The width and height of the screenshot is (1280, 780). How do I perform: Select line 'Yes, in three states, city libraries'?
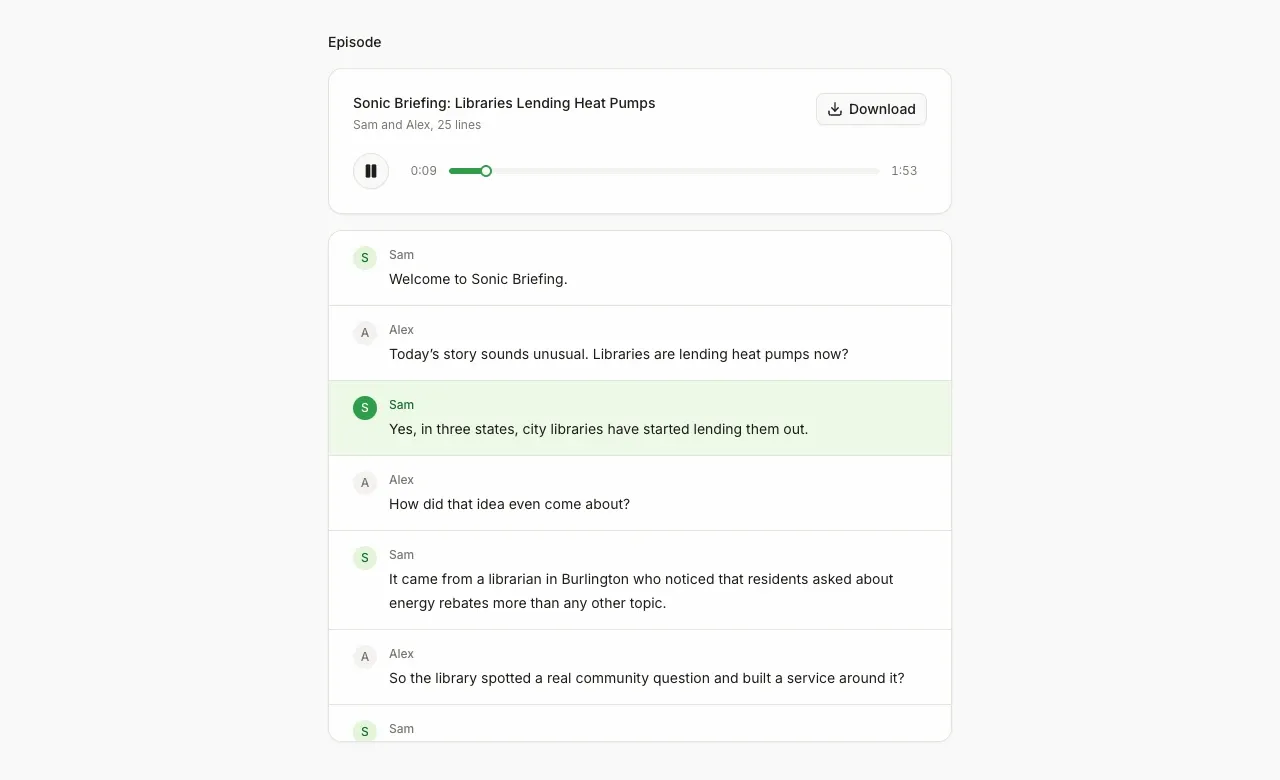pyautogui.click(x=640, y=418)
